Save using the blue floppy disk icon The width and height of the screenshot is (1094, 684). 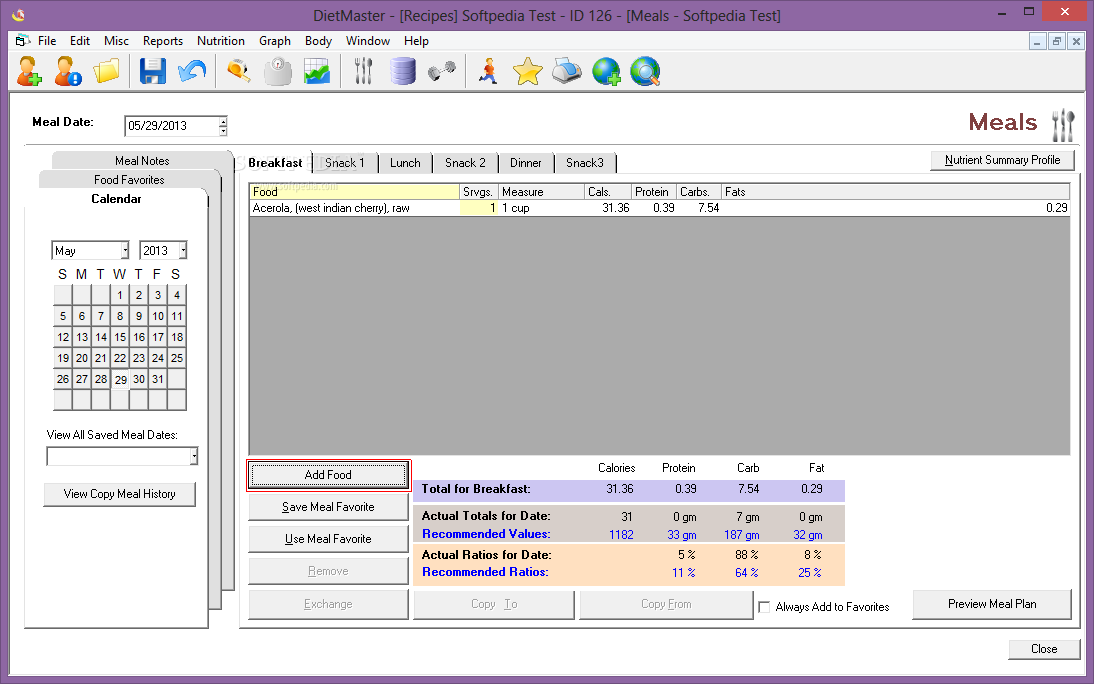pyautogui.click(x=153, y=71)
